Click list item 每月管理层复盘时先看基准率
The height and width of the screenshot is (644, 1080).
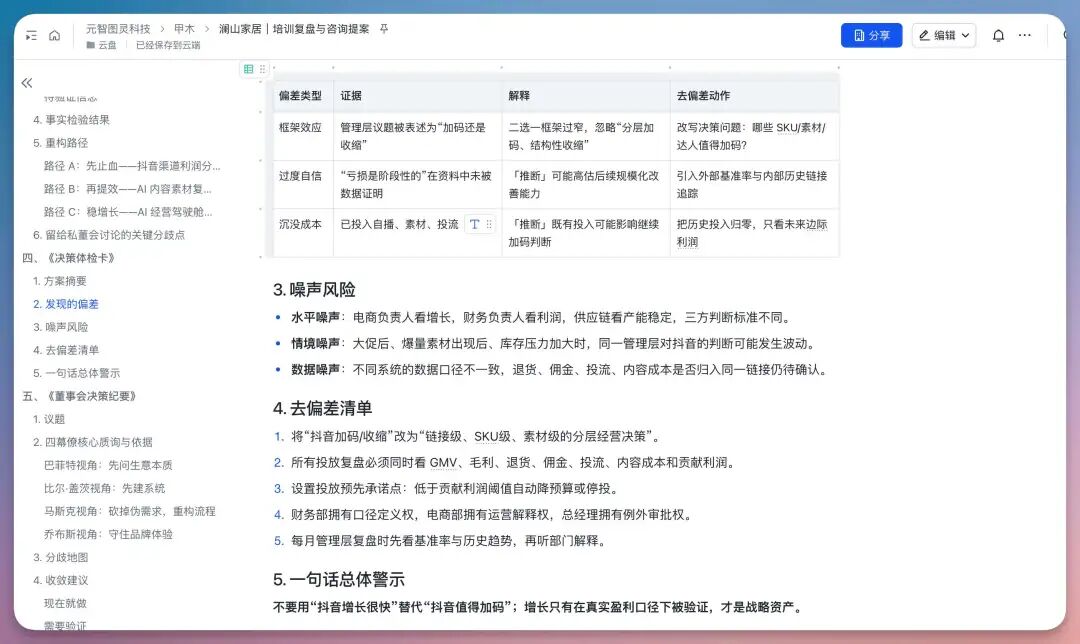tap(449, 541)
